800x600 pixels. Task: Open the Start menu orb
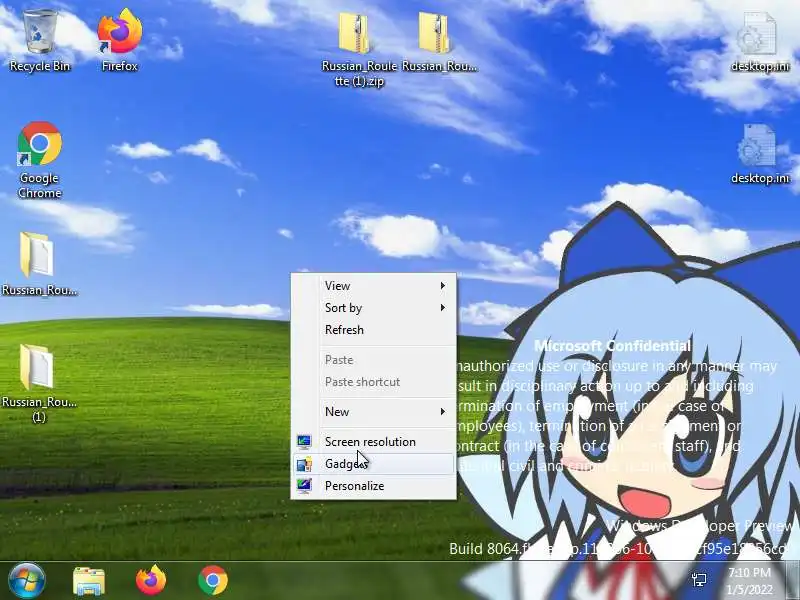coord(26,580)
